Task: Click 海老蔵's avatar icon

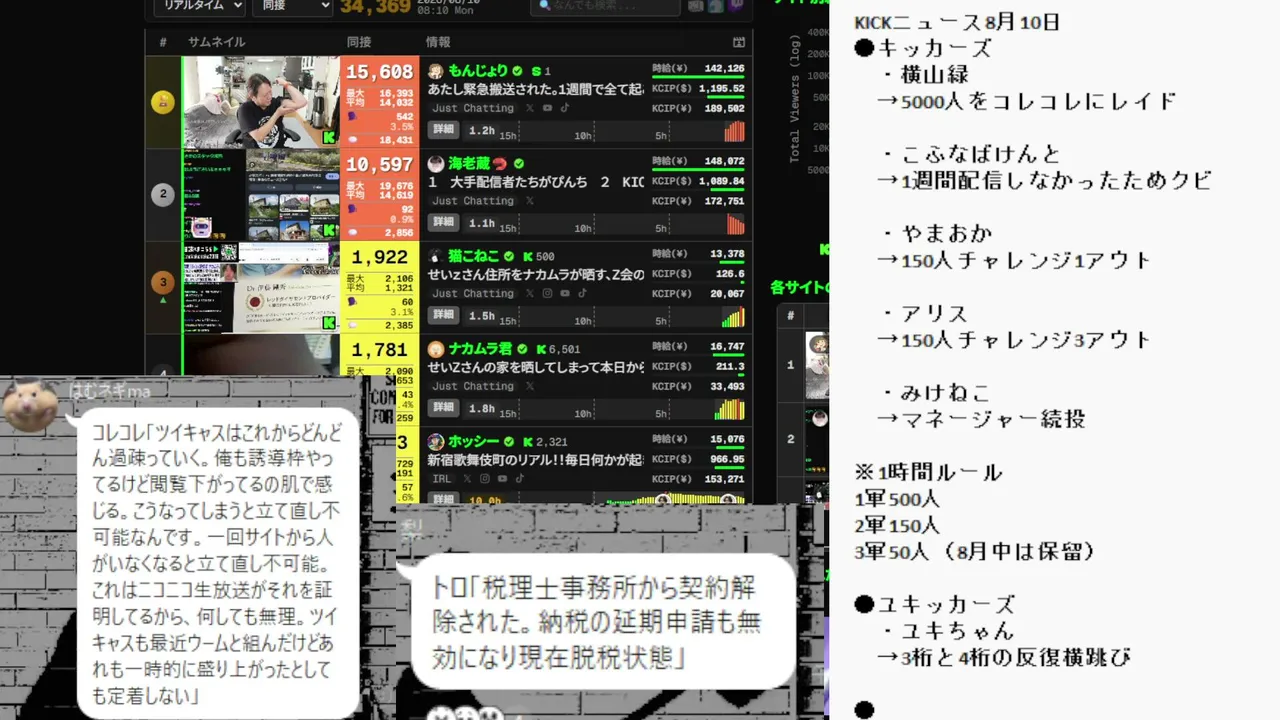Action: point(436,163)
